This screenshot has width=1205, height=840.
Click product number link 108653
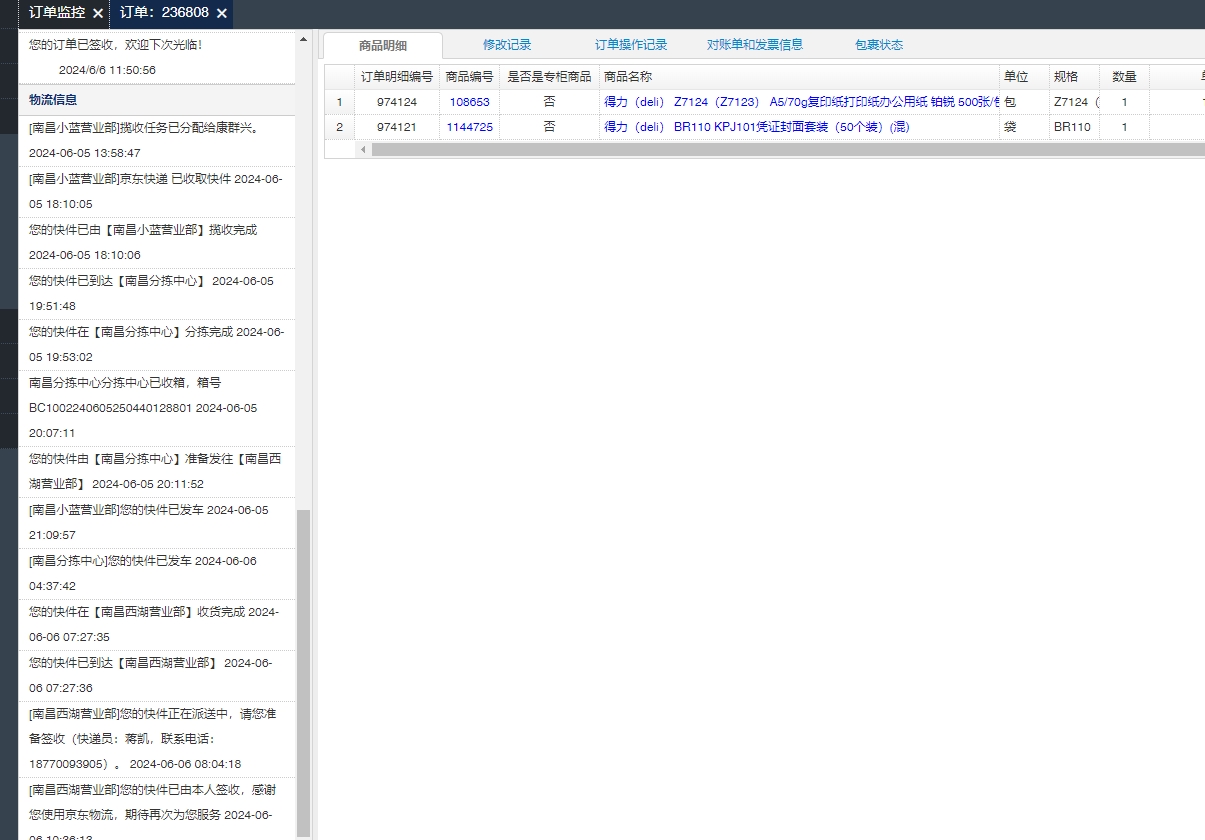470,102
